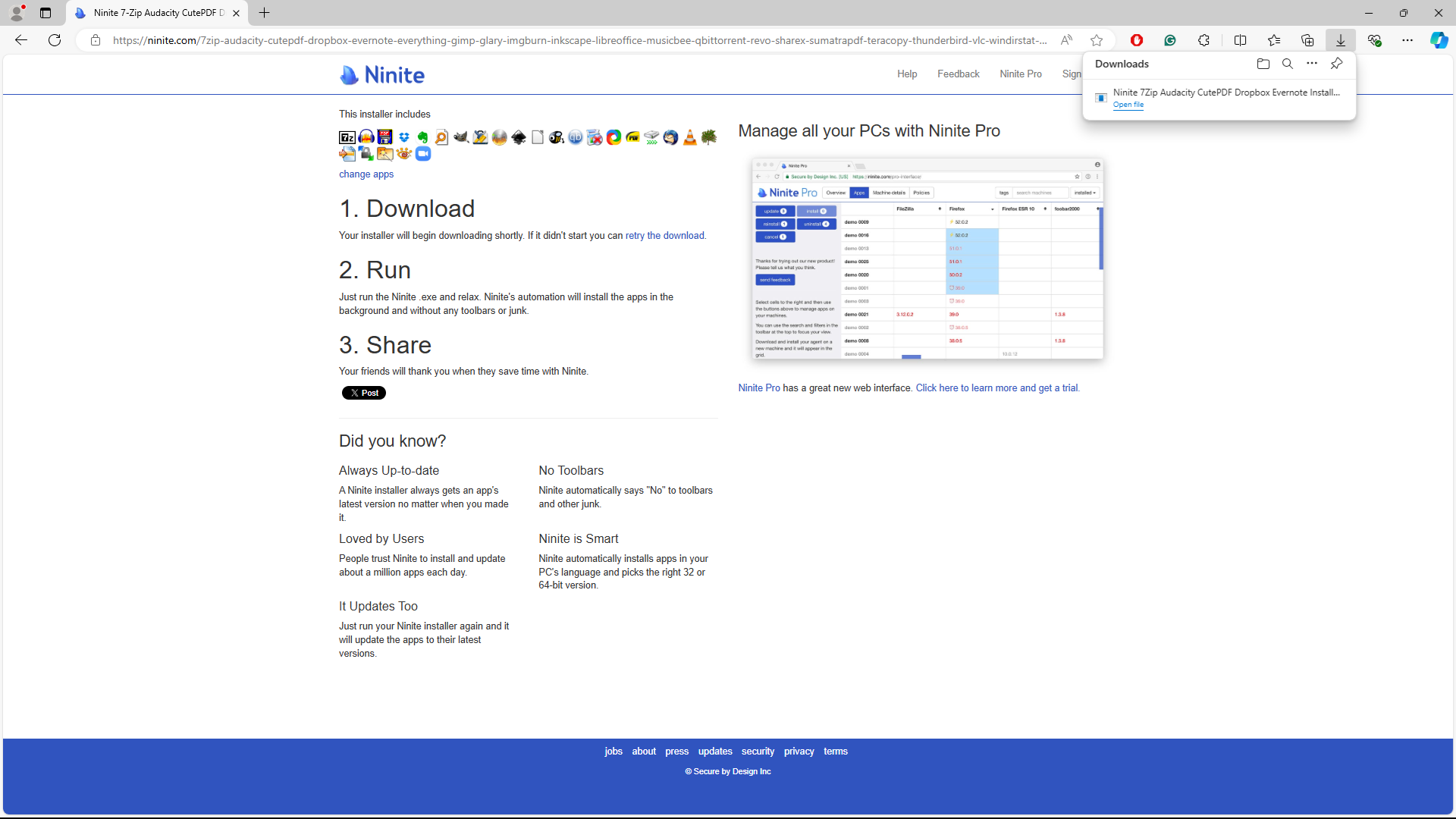Click the Ninite Pro screenshot thumbnail
1456x819 pixels.
[927, 259]
